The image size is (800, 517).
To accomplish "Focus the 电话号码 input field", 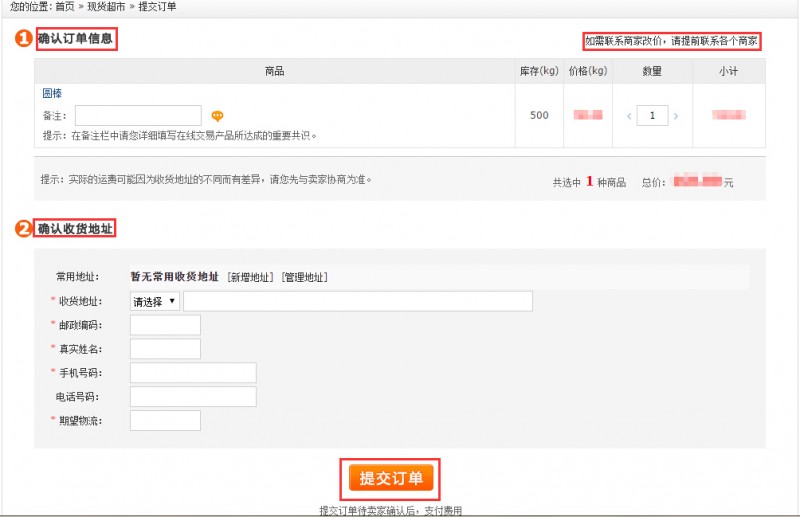I will click(193, 397).
